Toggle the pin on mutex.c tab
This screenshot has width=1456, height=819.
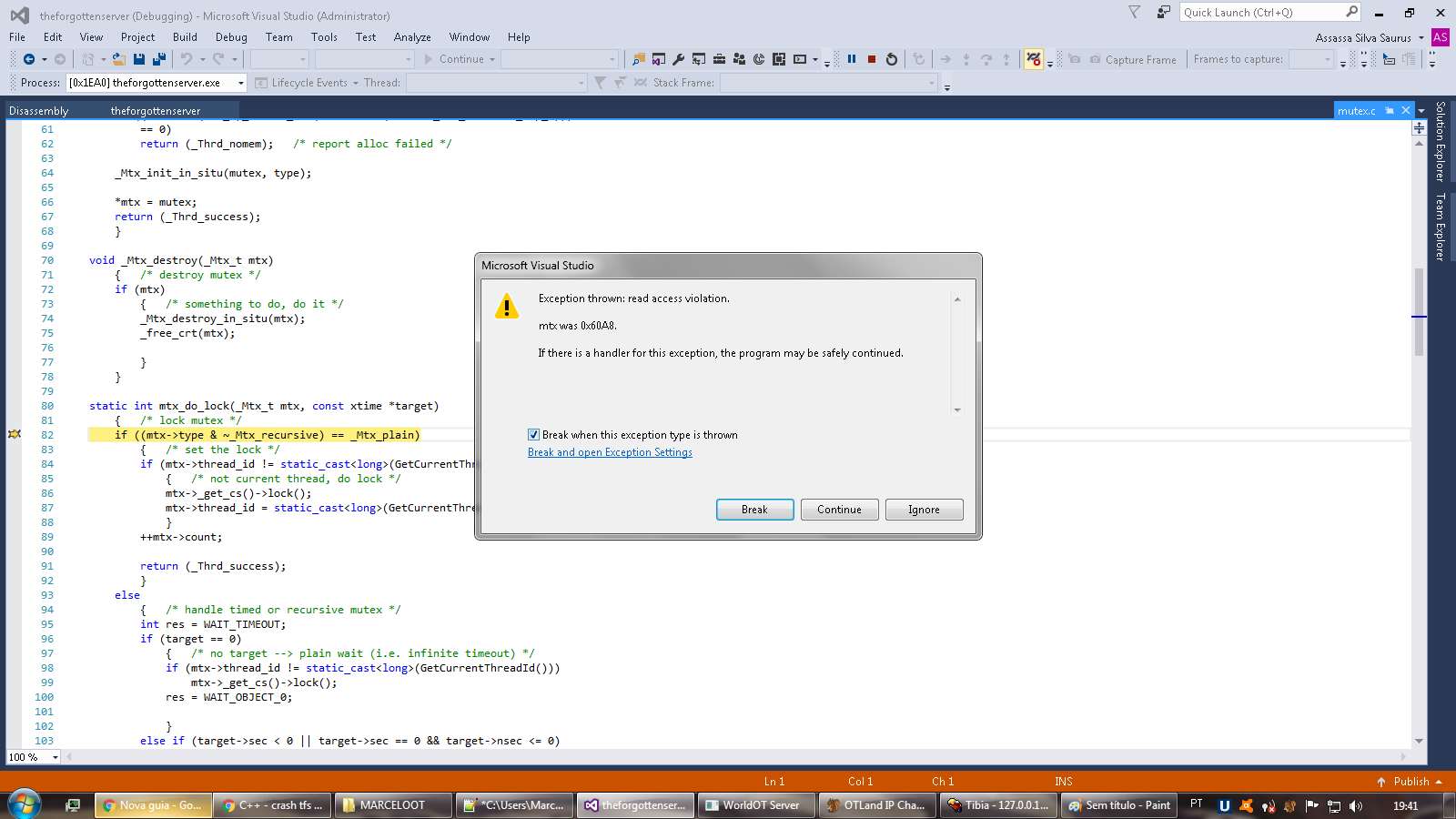(1390, 110)
